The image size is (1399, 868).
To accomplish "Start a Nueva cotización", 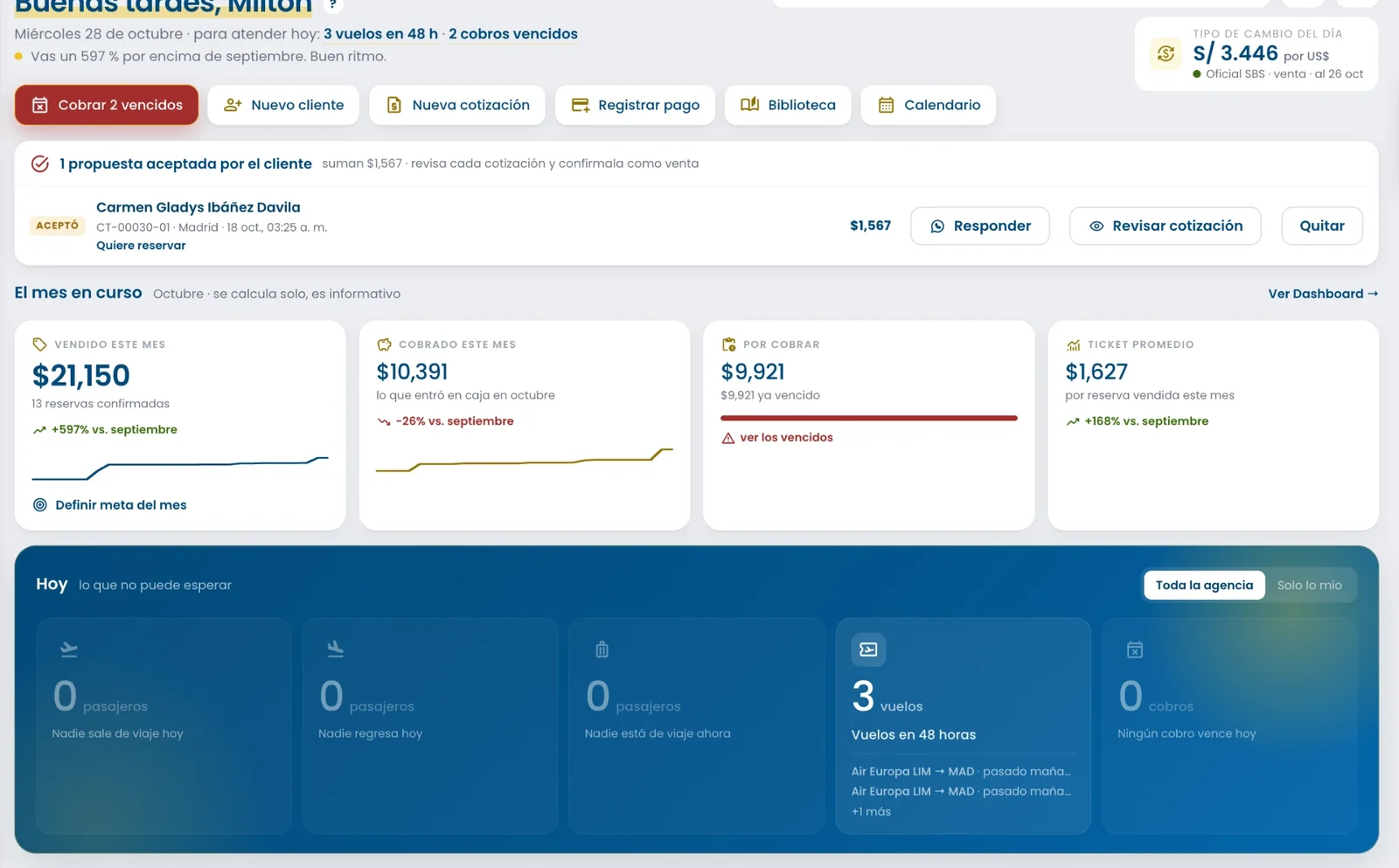I will coord(457,105).
